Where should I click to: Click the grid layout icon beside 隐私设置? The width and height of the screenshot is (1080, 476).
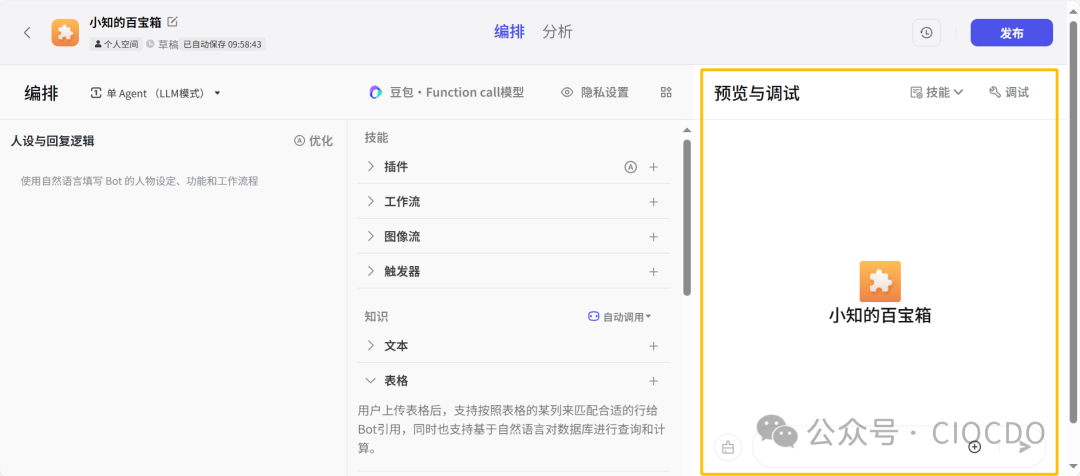tap(666, 92)
